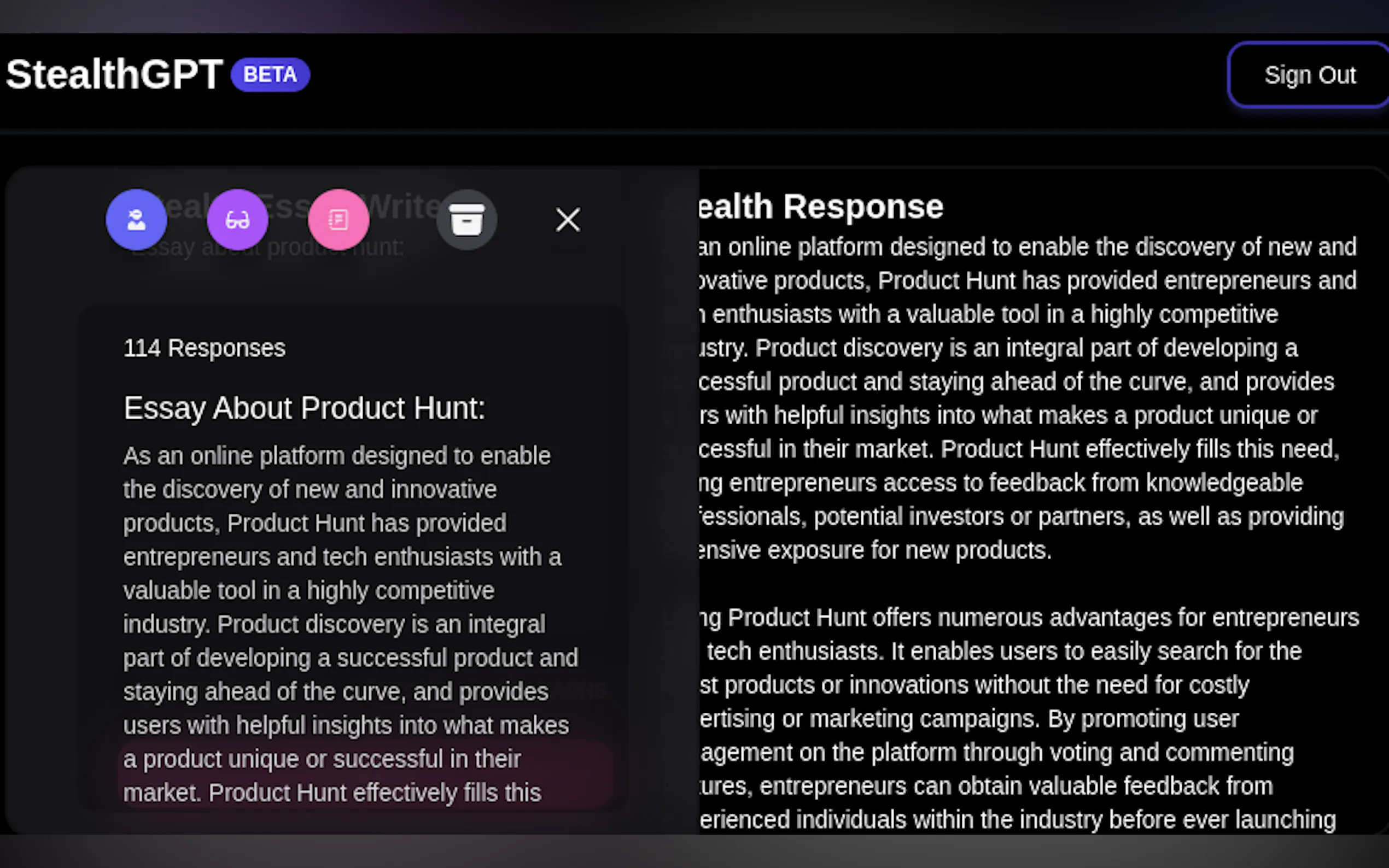Click saved essay text starting 'As an online platform'
Screen dimensions: 1389x868
[336, 456]
